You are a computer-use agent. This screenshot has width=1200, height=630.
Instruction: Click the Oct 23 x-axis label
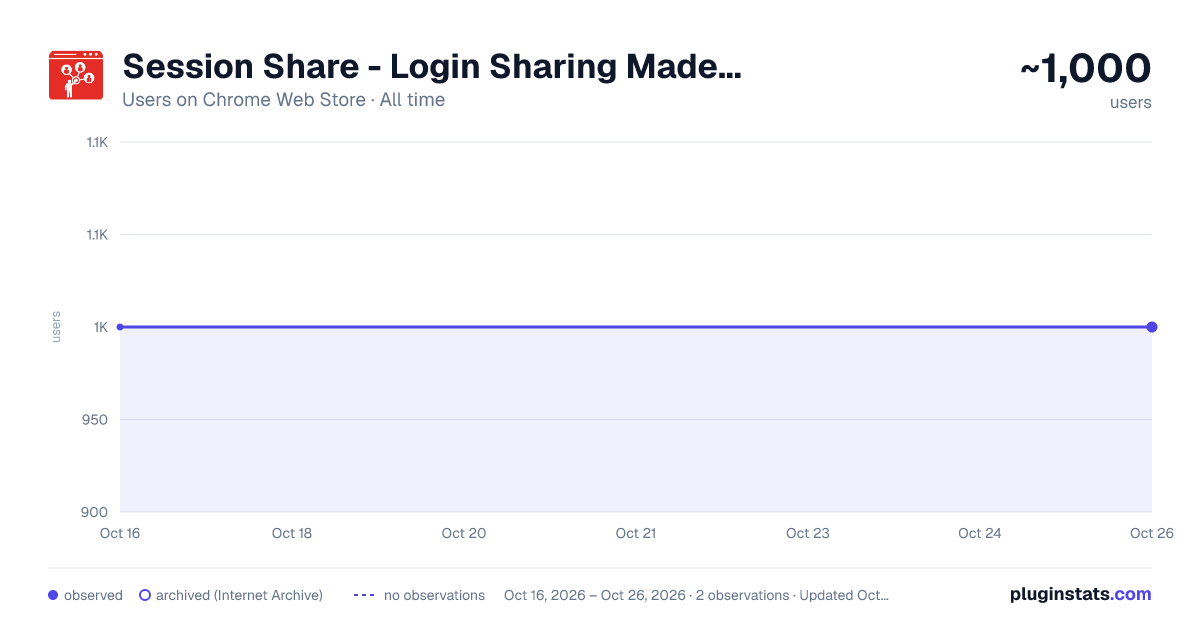808,533
